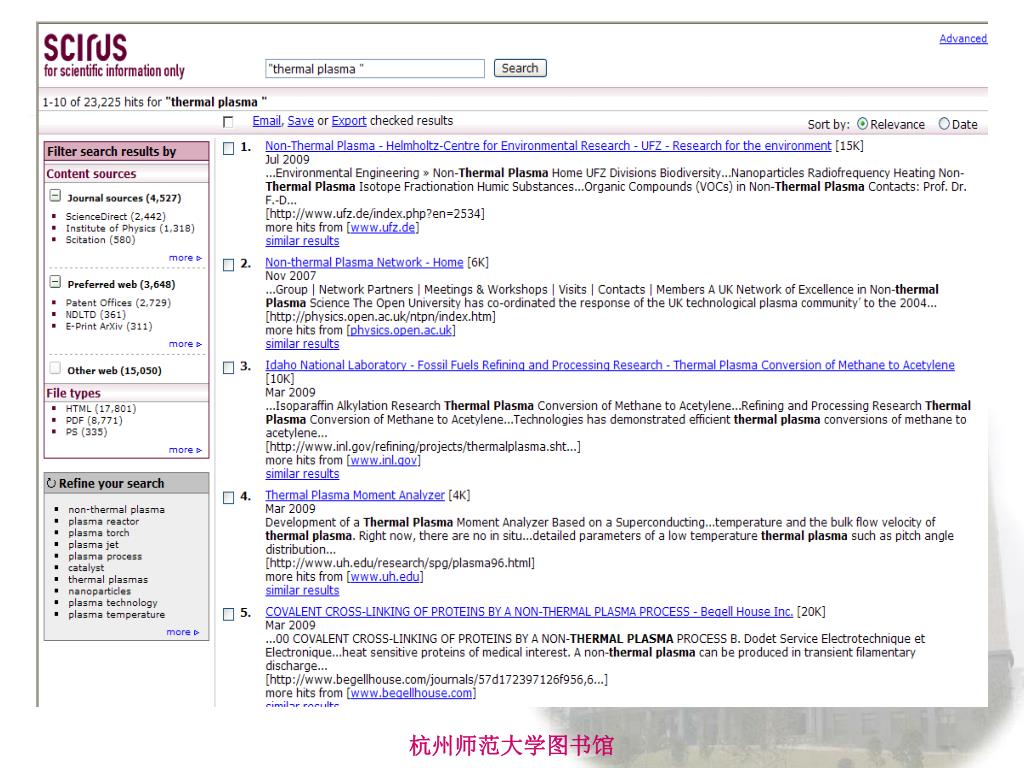Viewport: 1024px width, 768px height.
Task: Click the Export checked results link
Action: coord(349,121)
